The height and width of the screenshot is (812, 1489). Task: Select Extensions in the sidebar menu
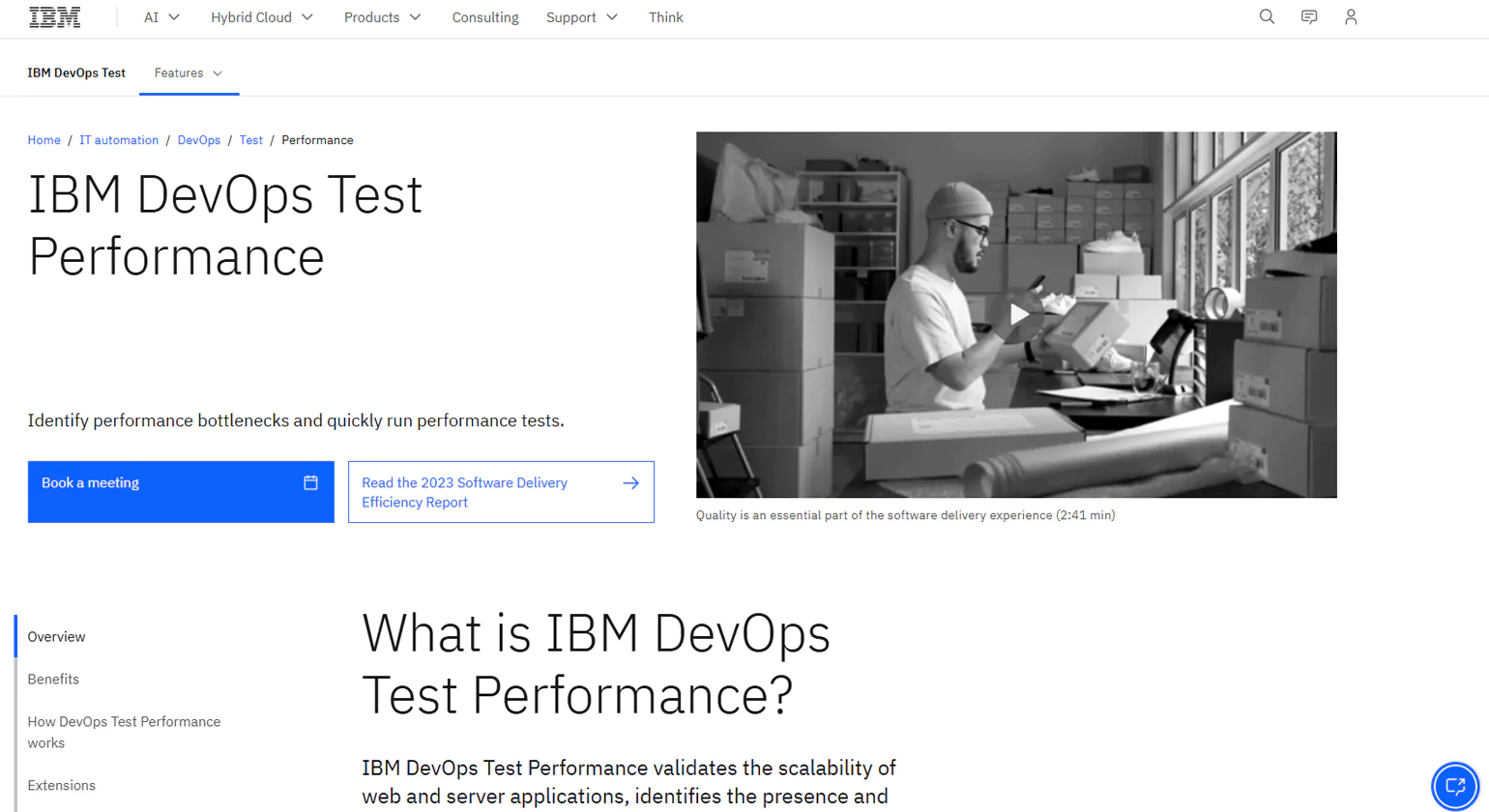61,785
